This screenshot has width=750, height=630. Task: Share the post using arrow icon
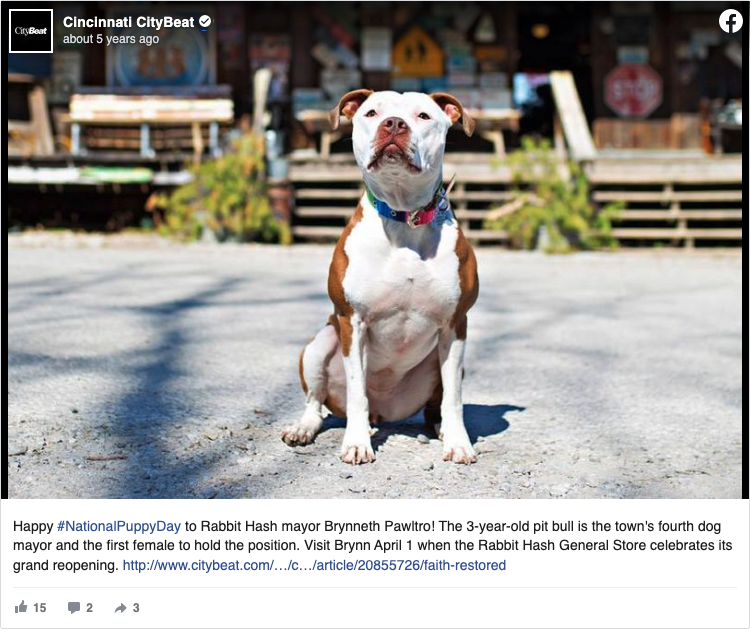click(121, 608)
